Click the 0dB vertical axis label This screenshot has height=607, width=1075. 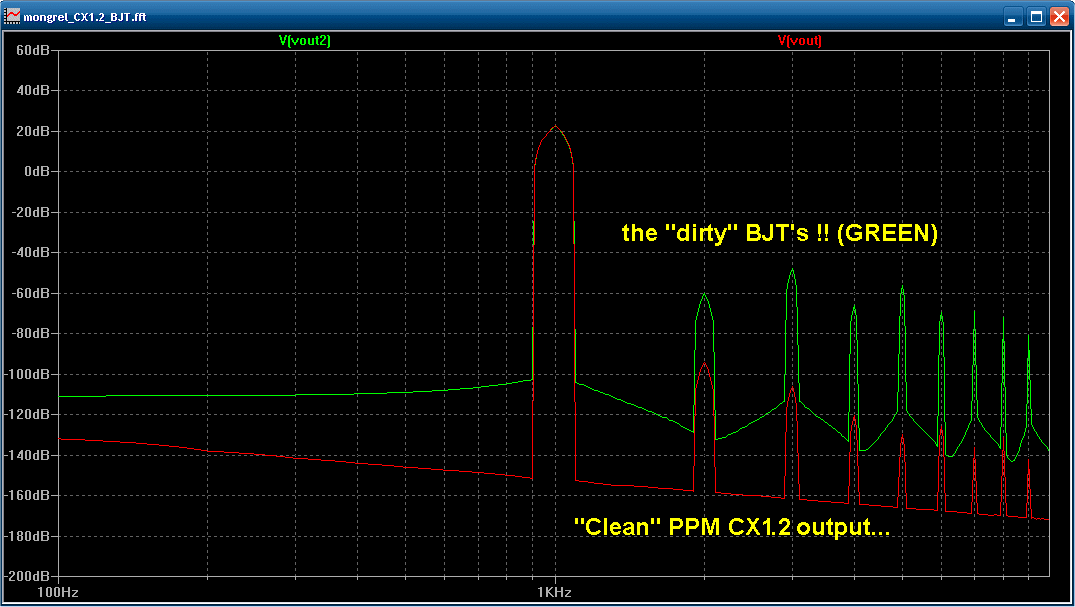(37, 171)
